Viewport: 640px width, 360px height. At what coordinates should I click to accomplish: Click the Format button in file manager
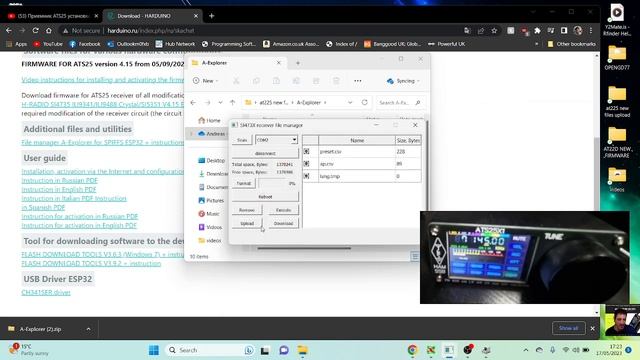point(244,183)
